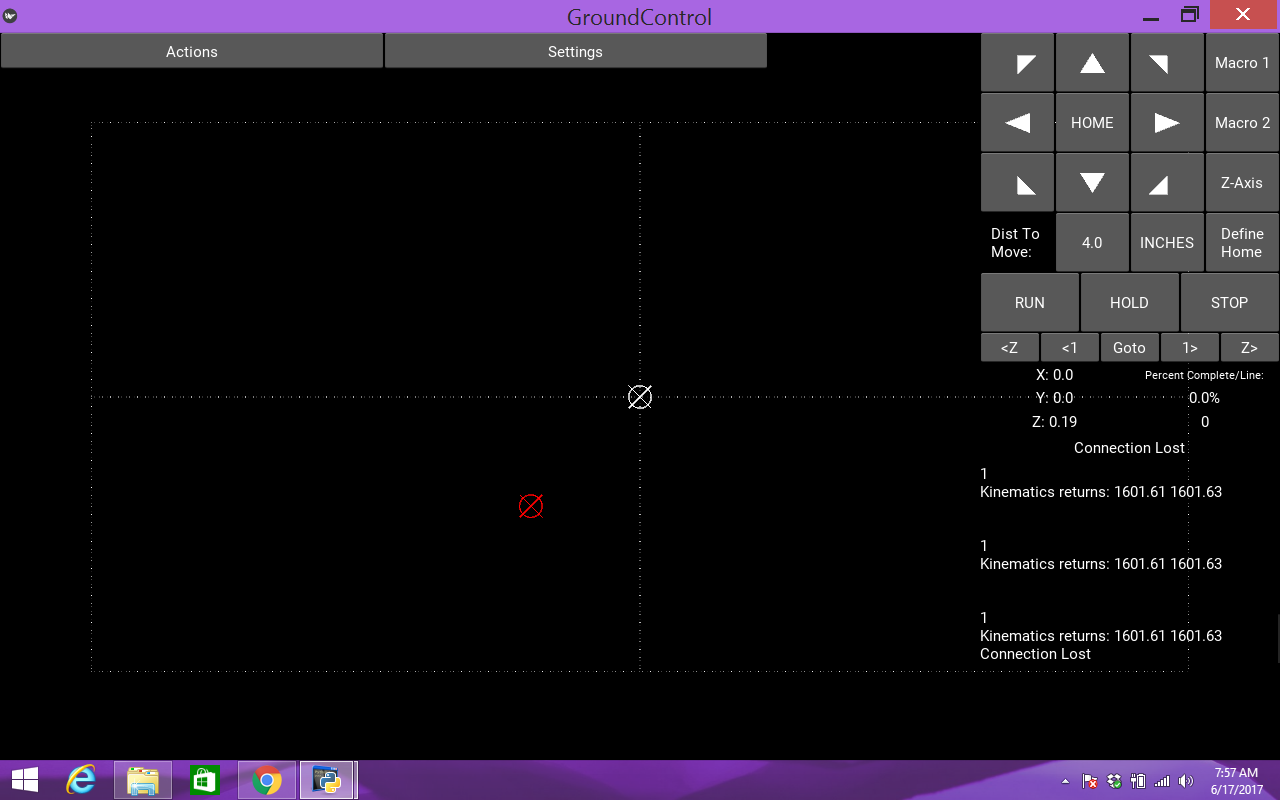1280x800 pixels.
Task: Open the Actions tab
Action: pos(191,51)
